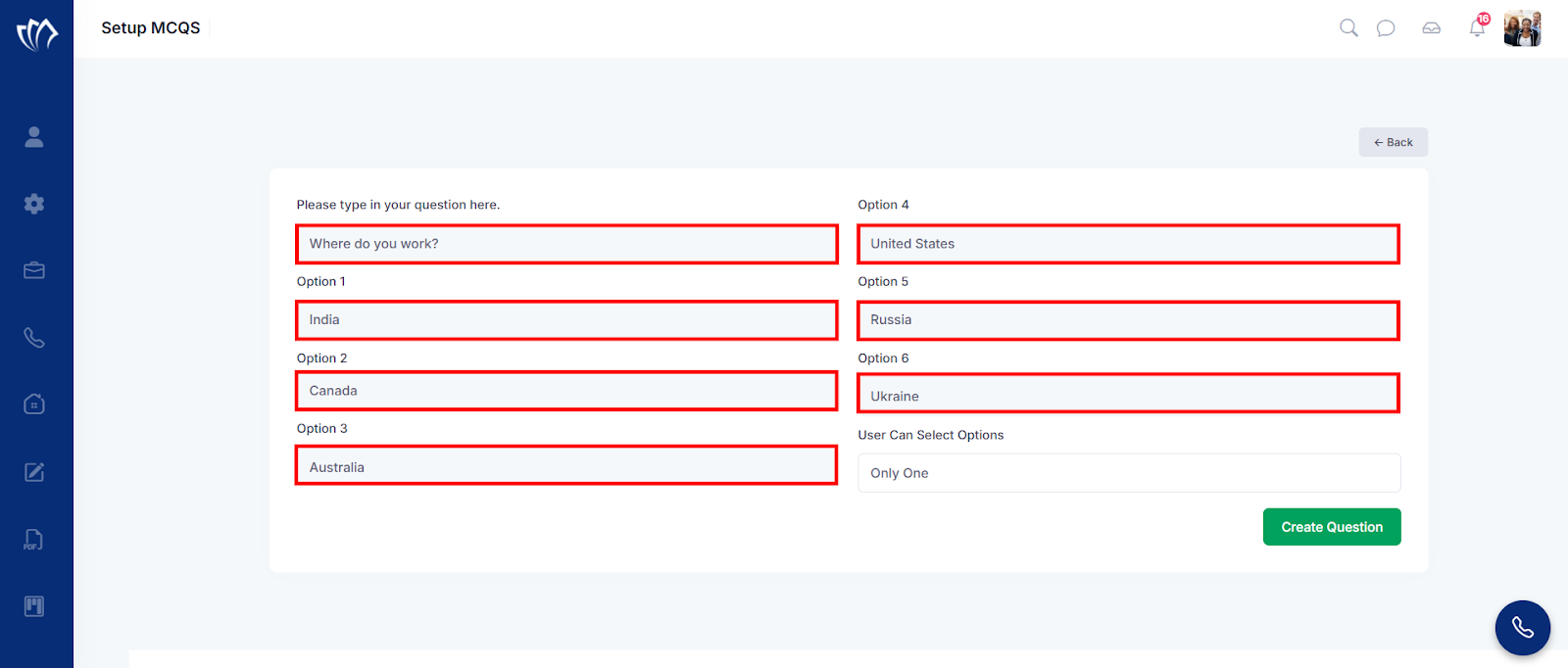Click the 'Option 2' label
The width and height of the screenshot is (1568, 668).
[x=322, y=358]
